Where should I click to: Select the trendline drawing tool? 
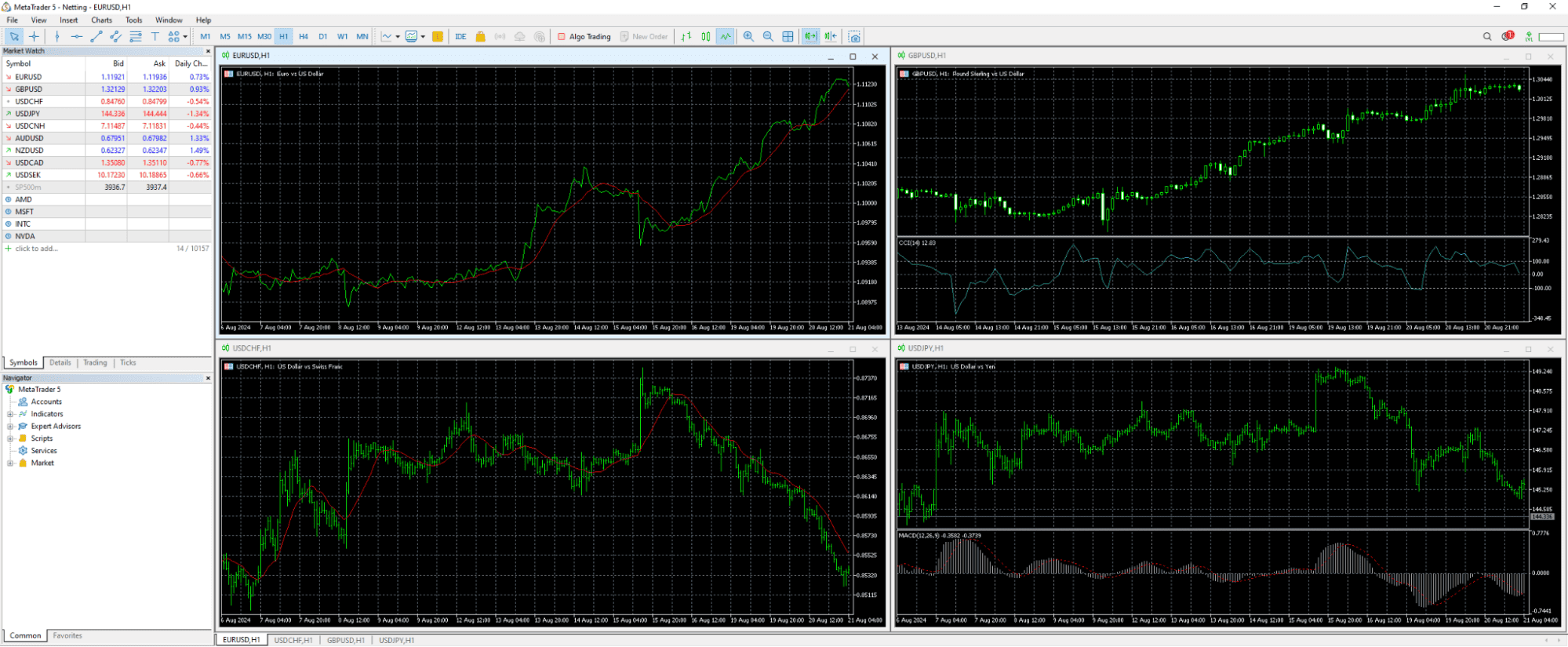(x=96, y=37)
